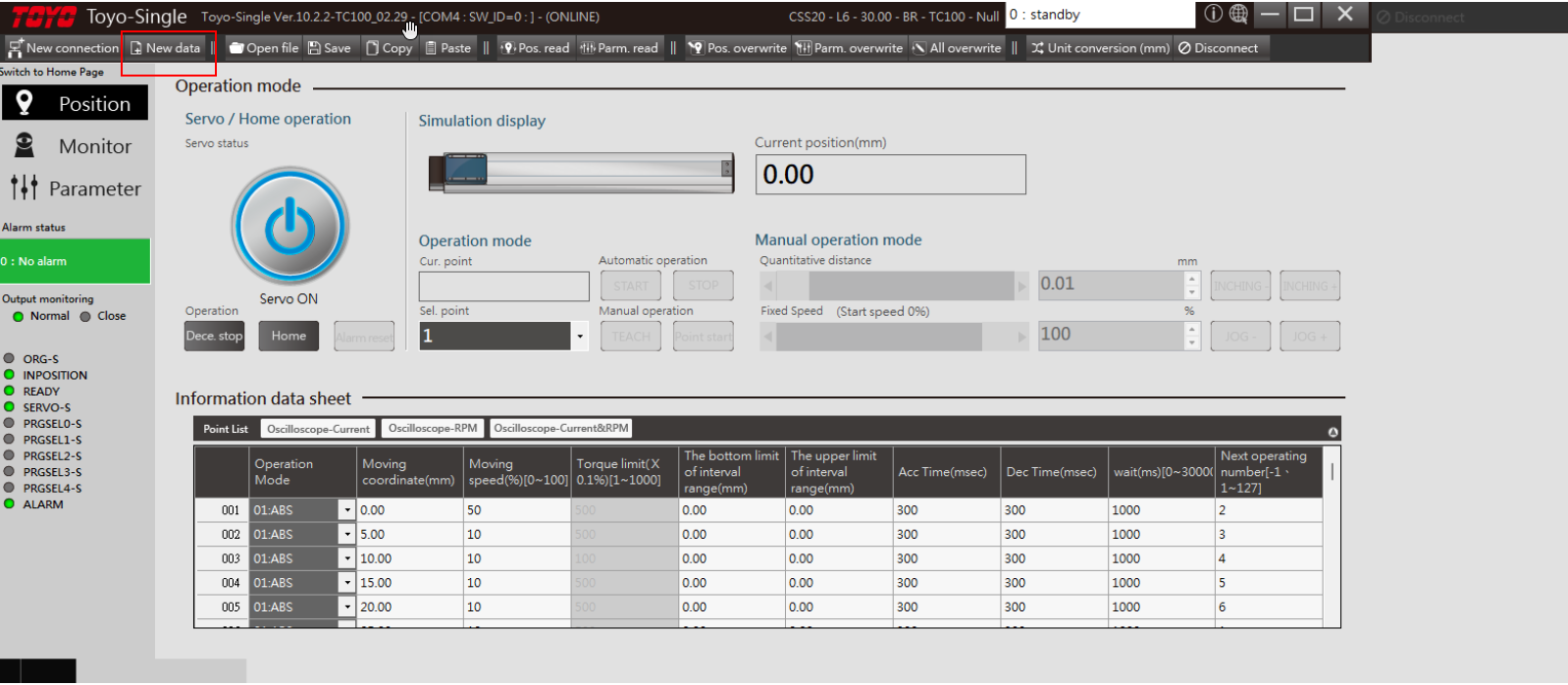Click the JOG + button

tap(1310, 337)
